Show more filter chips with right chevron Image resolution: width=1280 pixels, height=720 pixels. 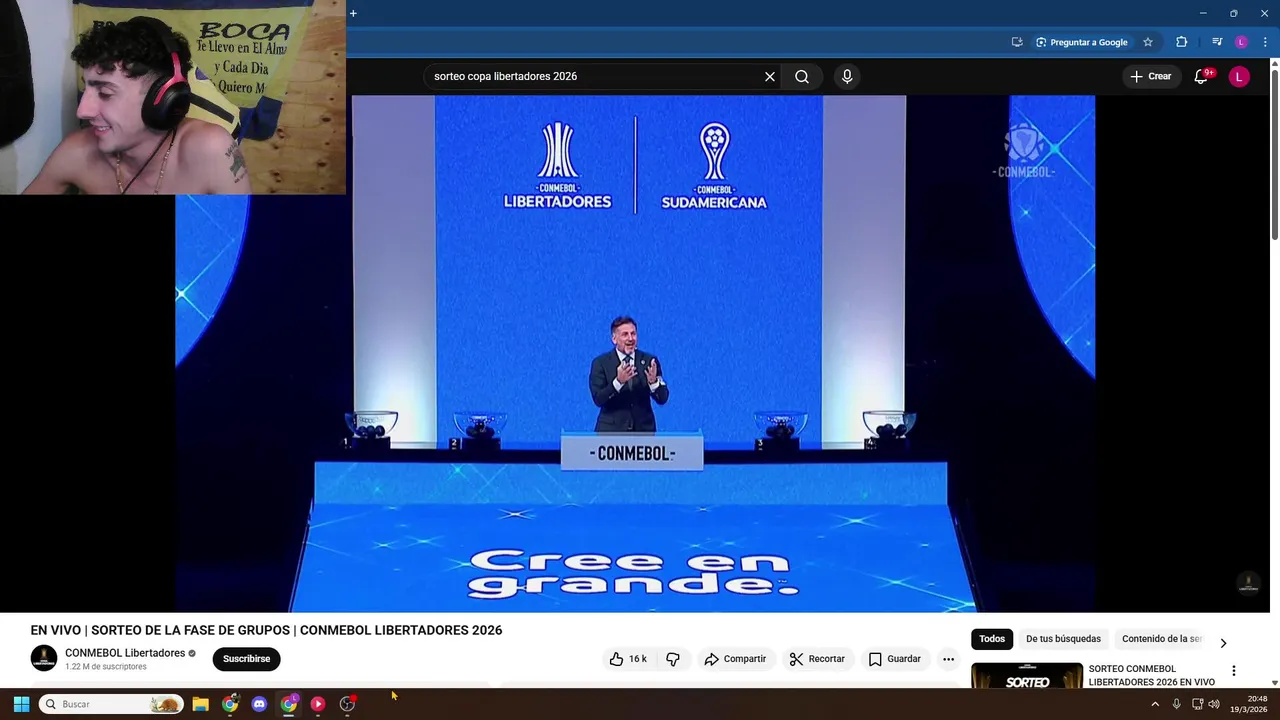(1223, 643)
